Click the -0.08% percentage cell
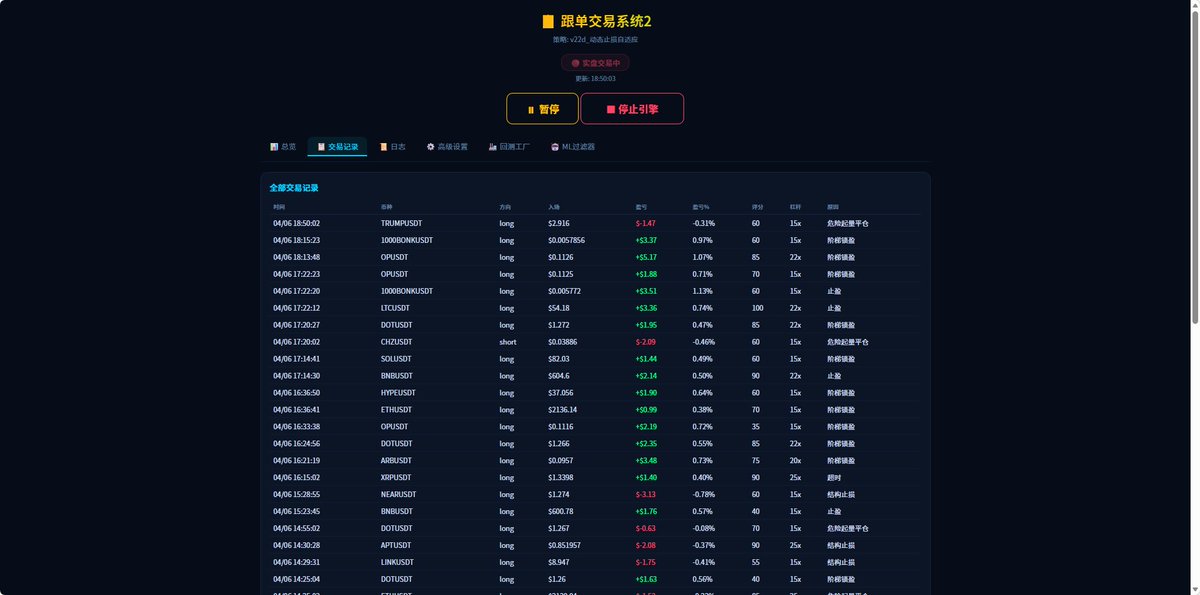This screenshot has width=1200, height=595. point(704,529)
